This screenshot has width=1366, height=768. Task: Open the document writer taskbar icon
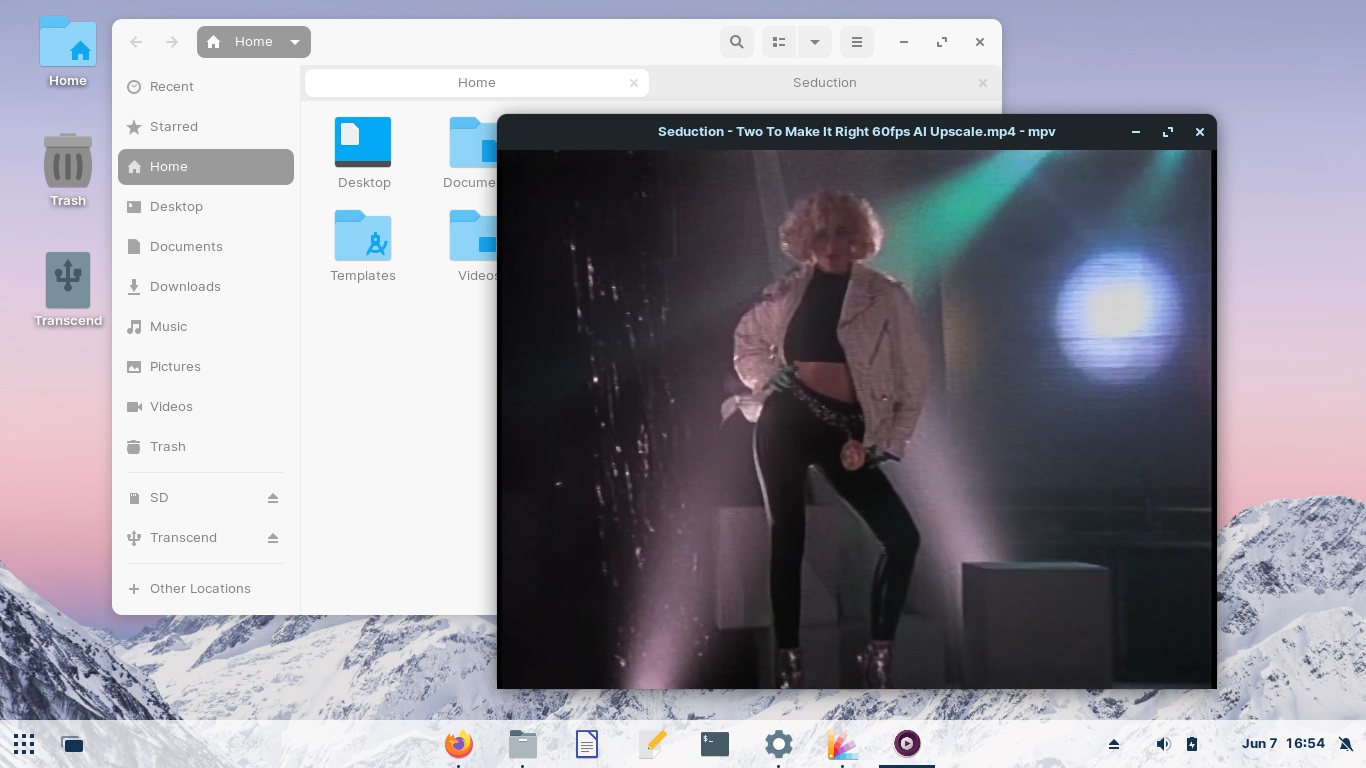[587, 744]
